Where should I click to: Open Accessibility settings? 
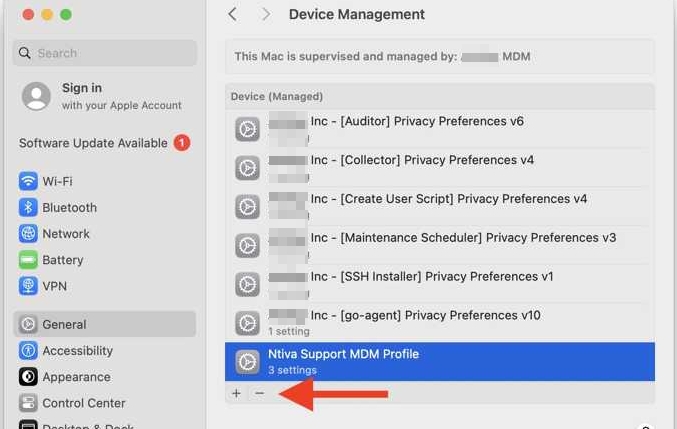[x=104, y=350]
